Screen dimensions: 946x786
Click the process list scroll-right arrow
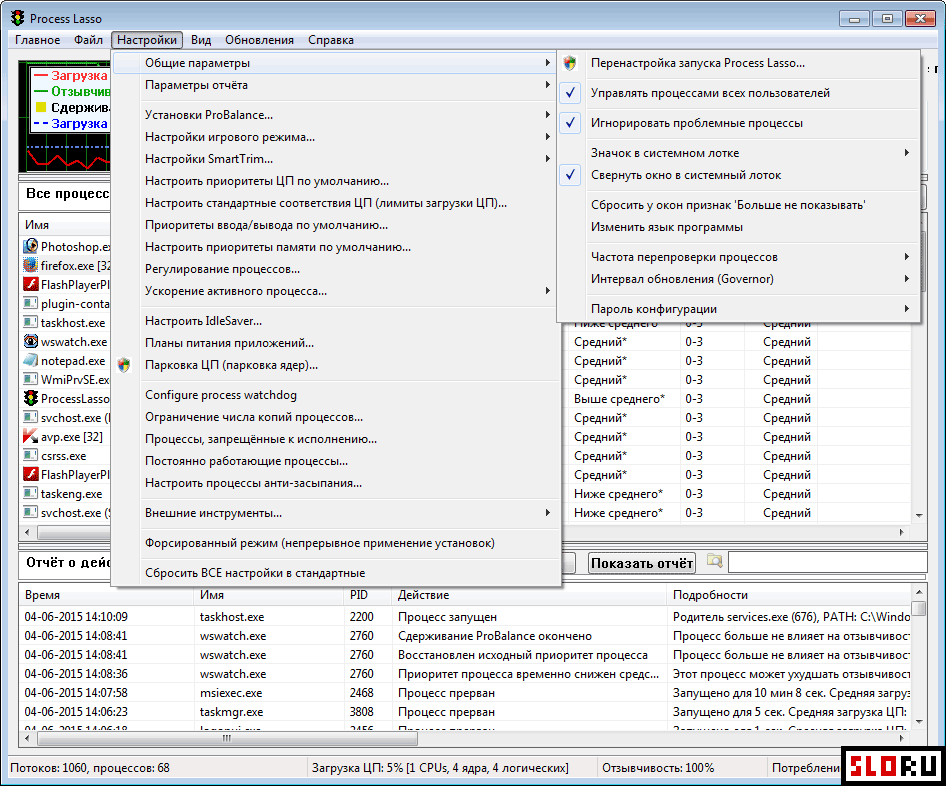click(x=902, y=532)
